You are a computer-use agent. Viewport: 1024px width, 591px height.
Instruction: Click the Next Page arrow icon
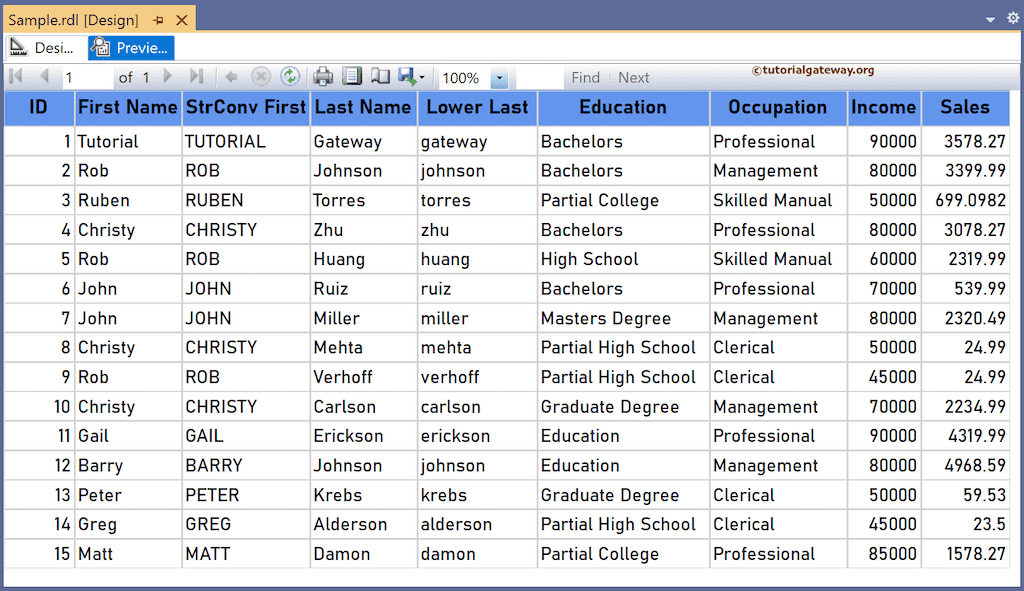168,77
